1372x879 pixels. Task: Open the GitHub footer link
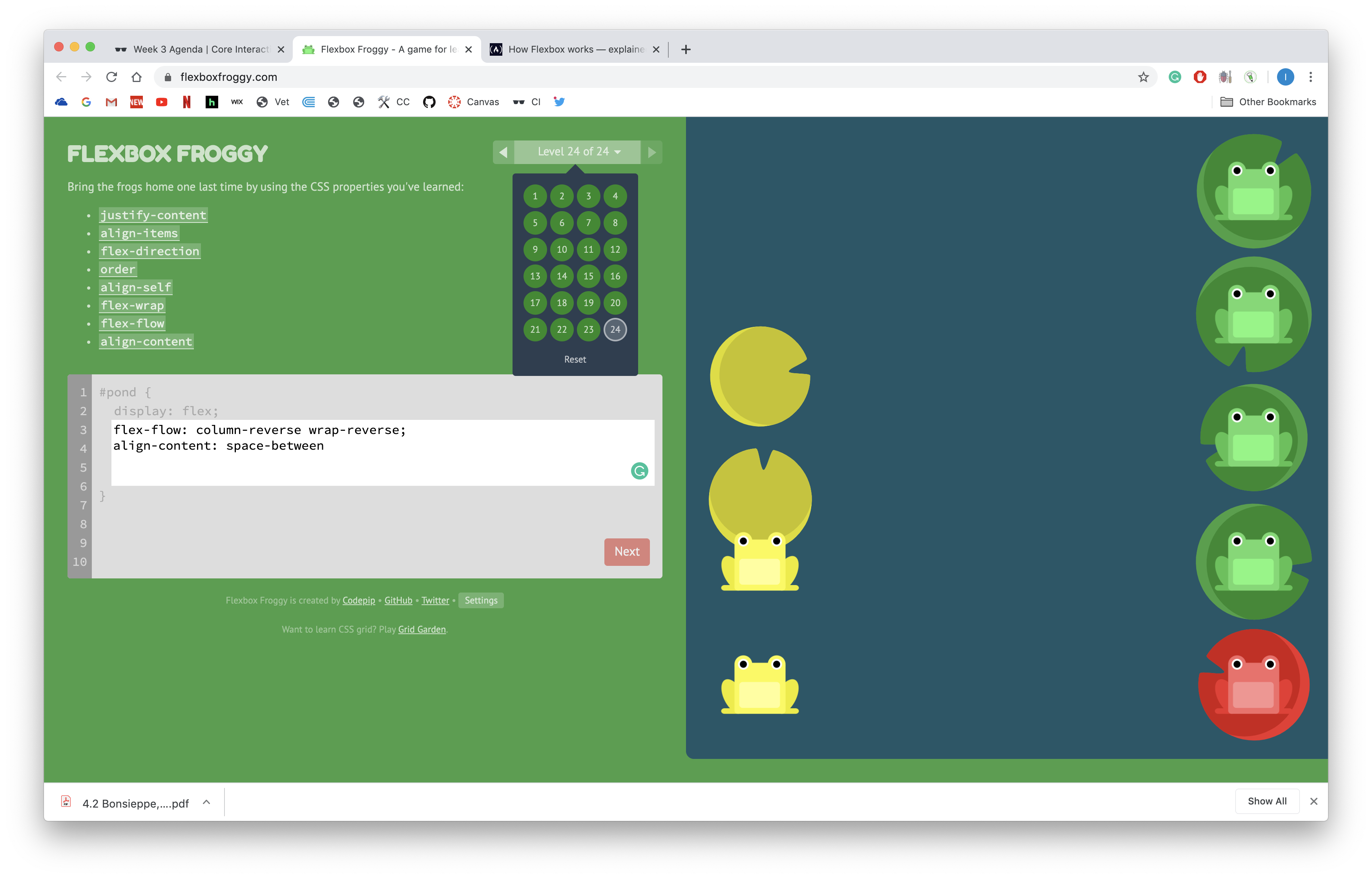tap(398, 600)
